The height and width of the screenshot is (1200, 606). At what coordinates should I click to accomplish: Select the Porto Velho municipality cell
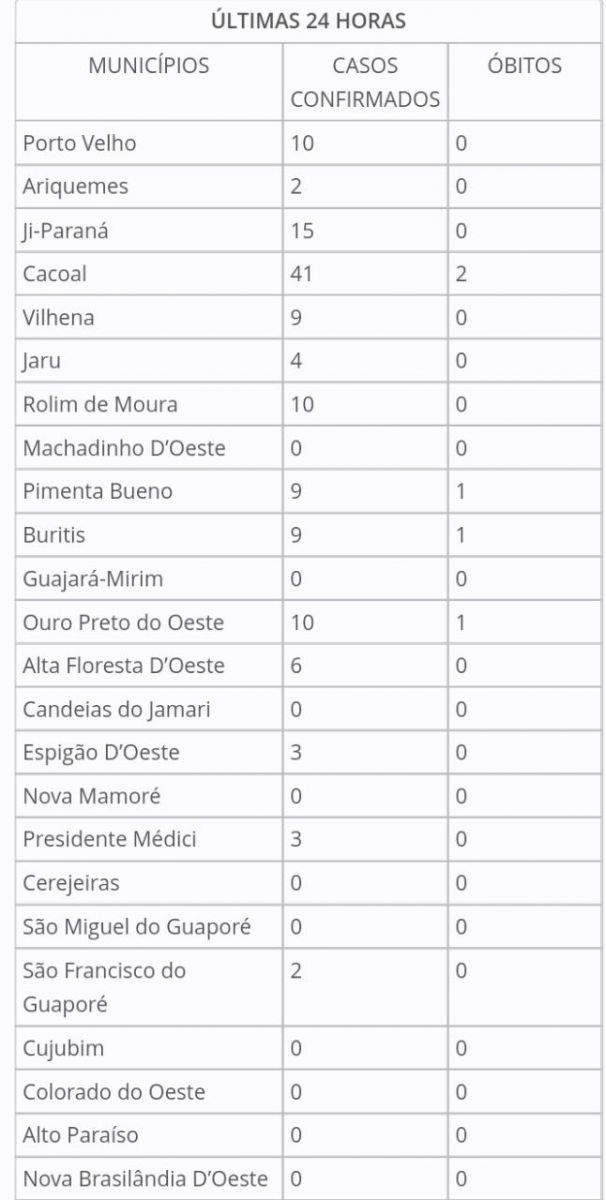[x=80, y=143]
